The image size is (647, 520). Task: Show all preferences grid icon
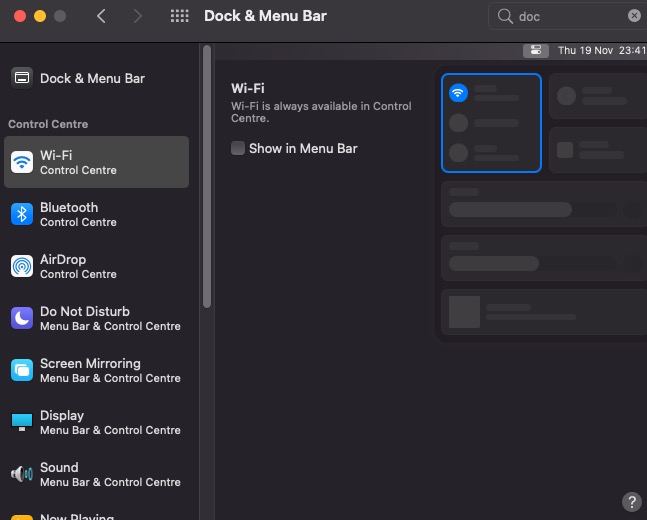pyautogui.click(x=179, y=16)
